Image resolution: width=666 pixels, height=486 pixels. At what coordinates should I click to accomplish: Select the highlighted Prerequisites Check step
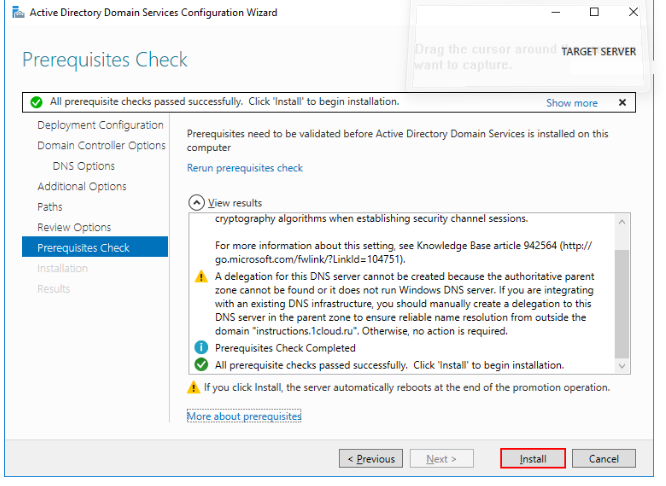pos(95,247)
